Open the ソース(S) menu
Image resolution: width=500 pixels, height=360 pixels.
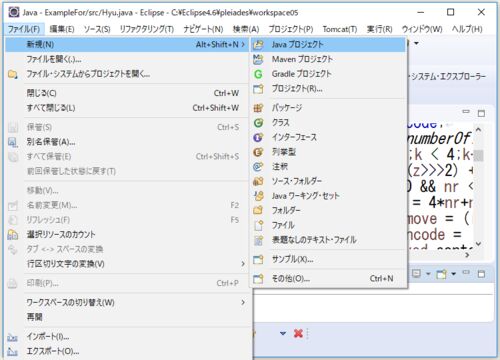click(x=97, y=29)
